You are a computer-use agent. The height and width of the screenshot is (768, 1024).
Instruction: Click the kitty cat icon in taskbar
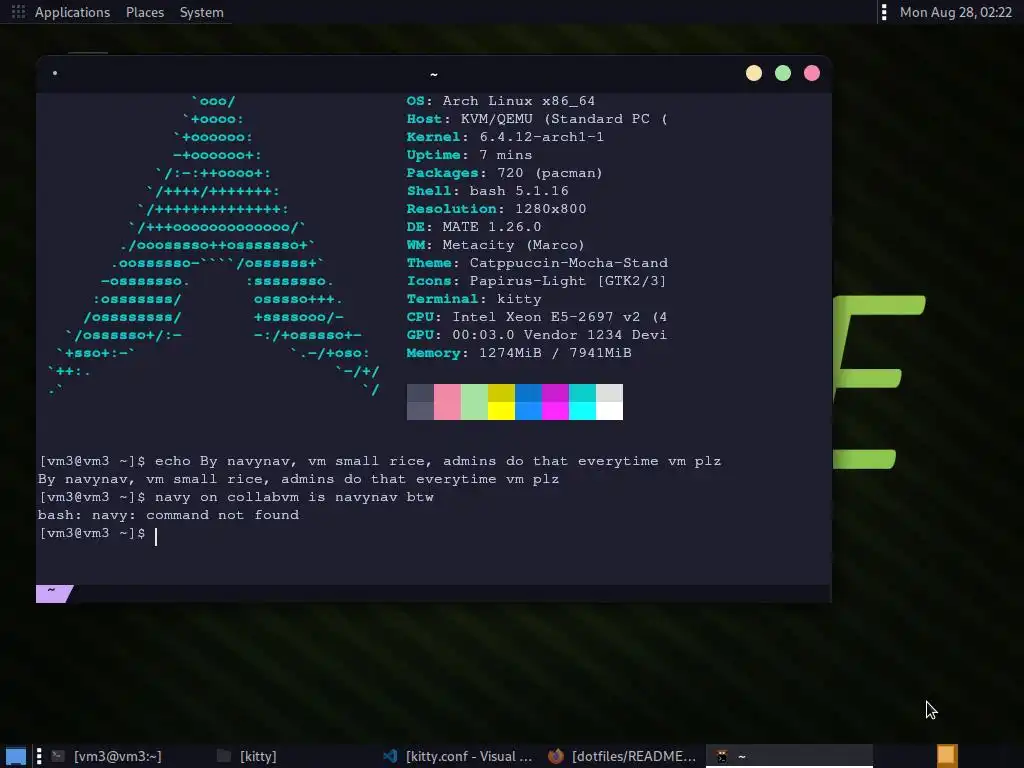click(722, 756)
